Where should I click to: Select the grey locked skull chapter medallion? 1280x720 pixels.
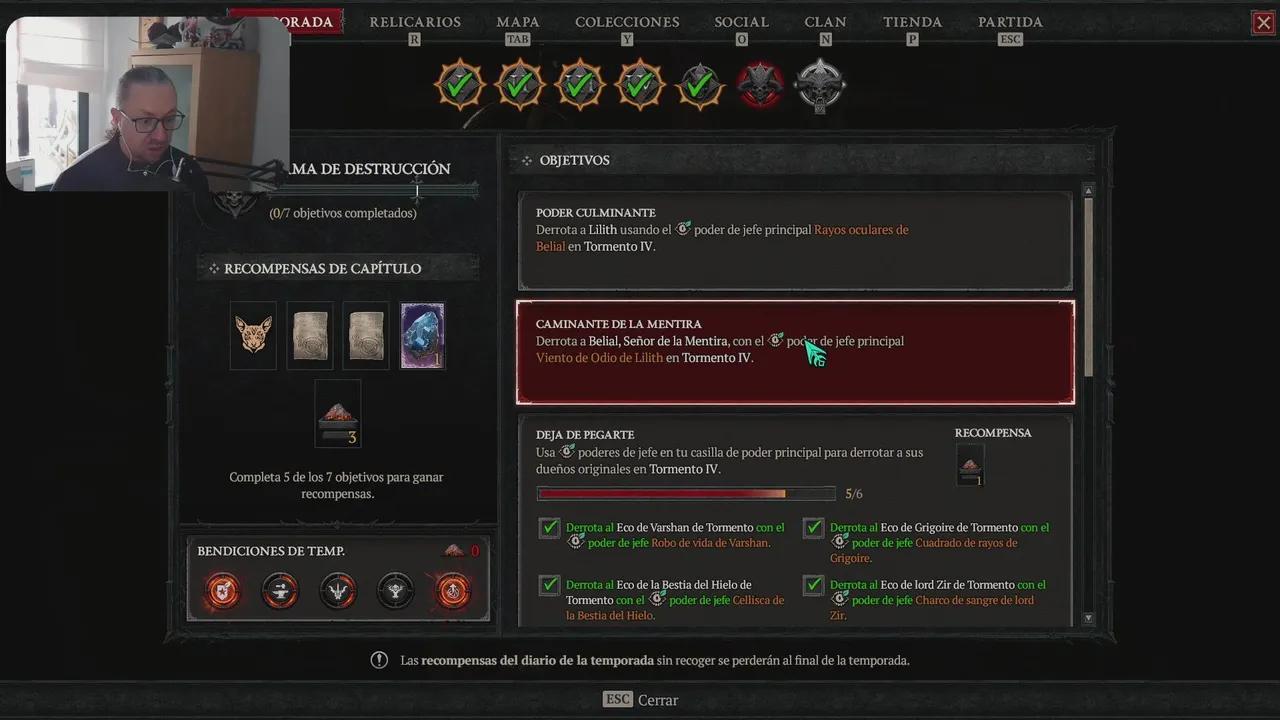(x=820, y=86)
